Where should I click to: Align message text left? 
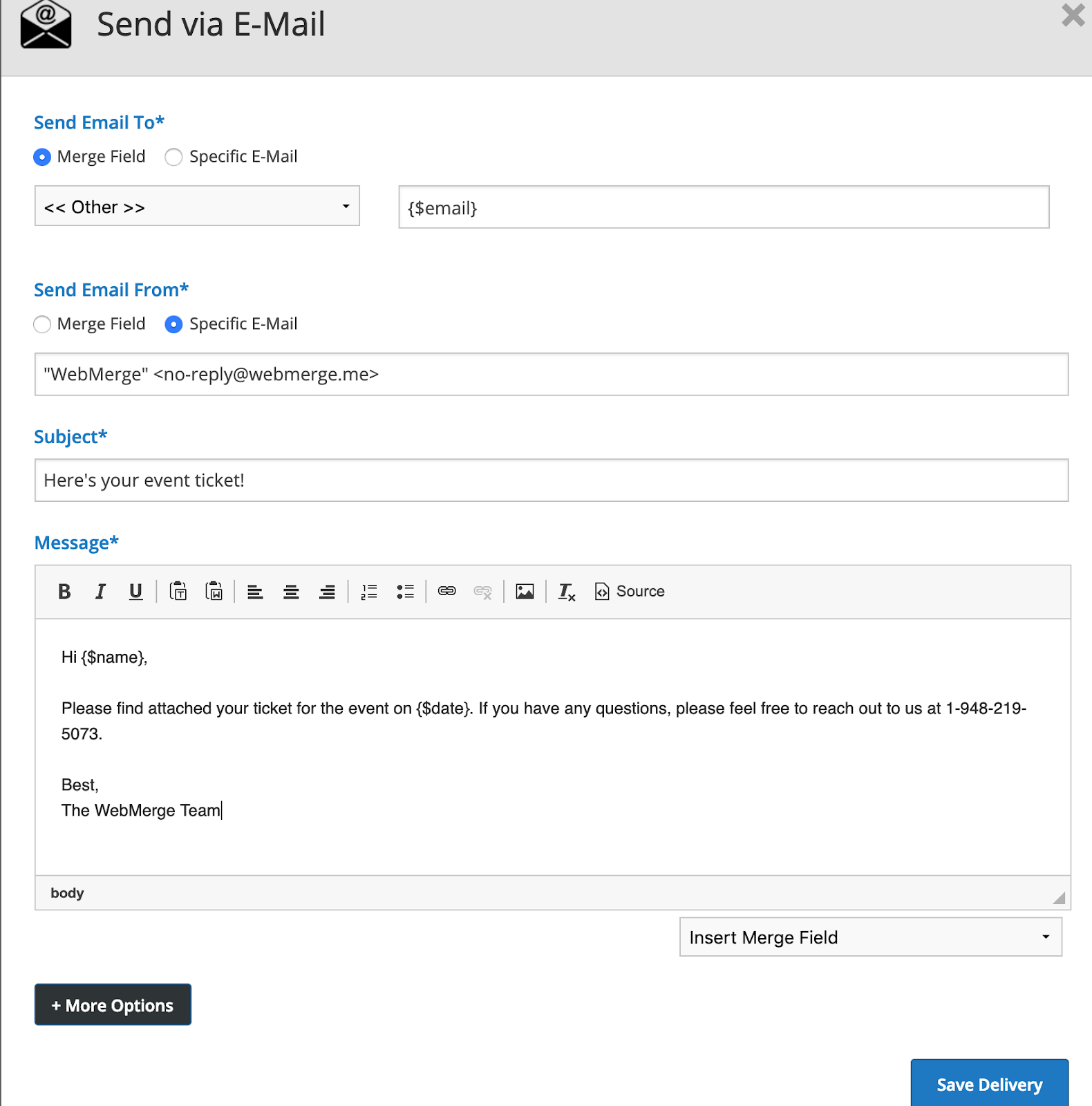(255, 592)
